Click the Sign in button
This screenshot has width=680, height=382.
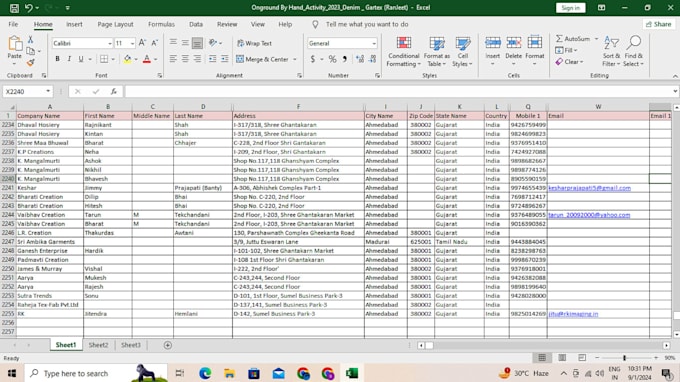570,8
